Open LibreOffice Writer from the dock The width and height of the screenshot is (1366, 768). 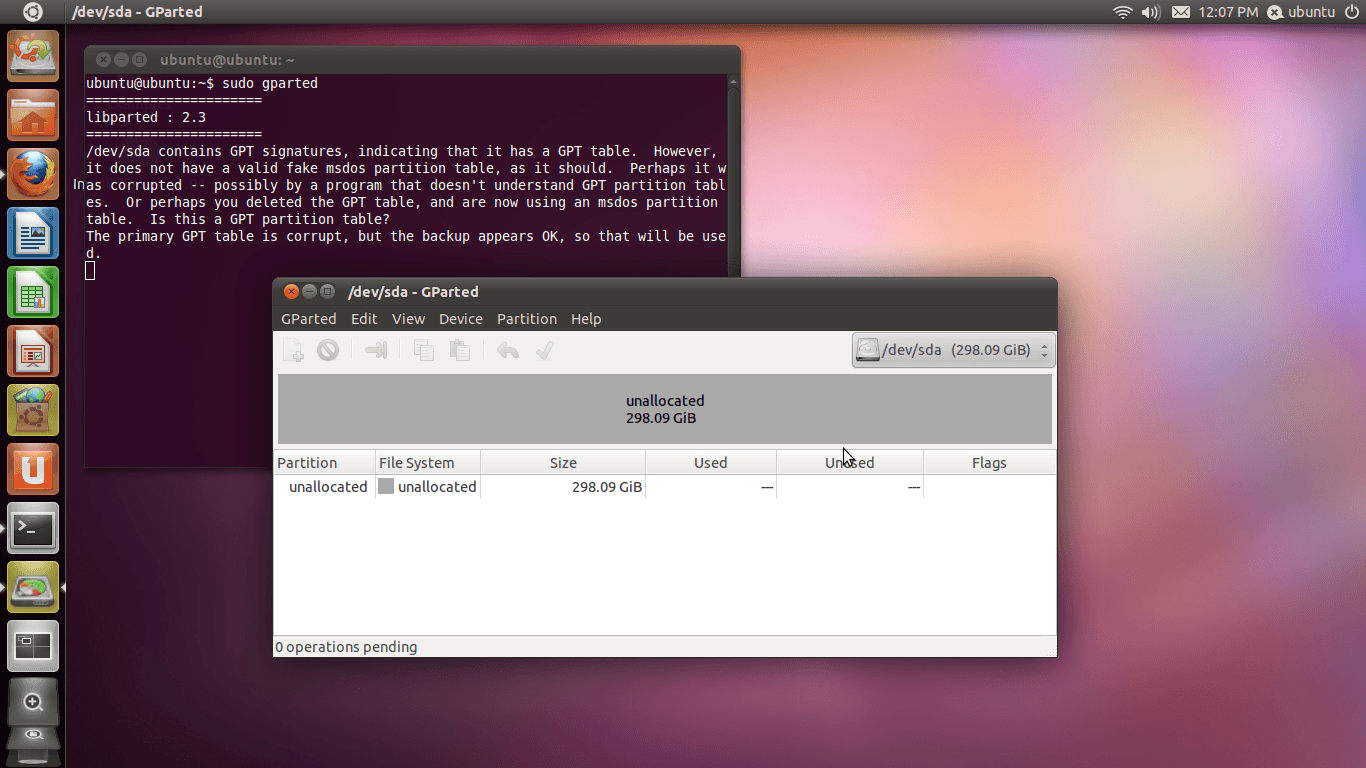coord(33,233)
